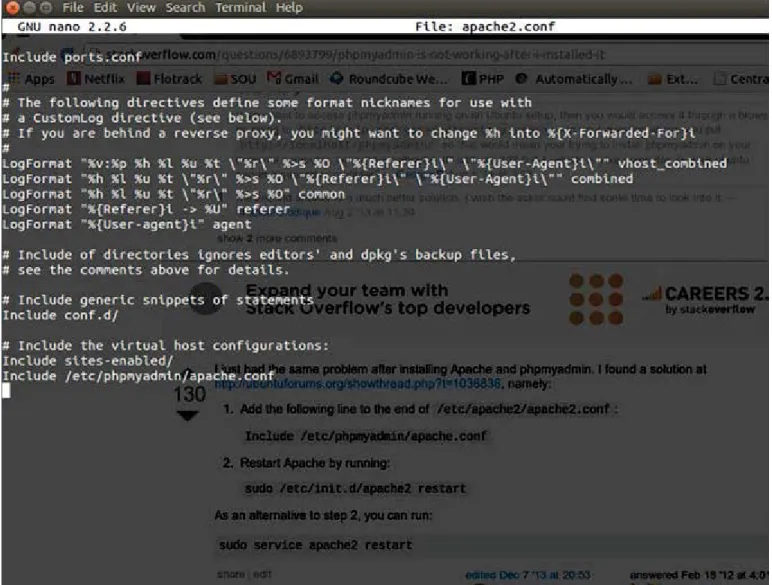Click the 'LogFormat "%{User-agent}i" agent' line
772x585 pixels.
click(x=127, y=225)
